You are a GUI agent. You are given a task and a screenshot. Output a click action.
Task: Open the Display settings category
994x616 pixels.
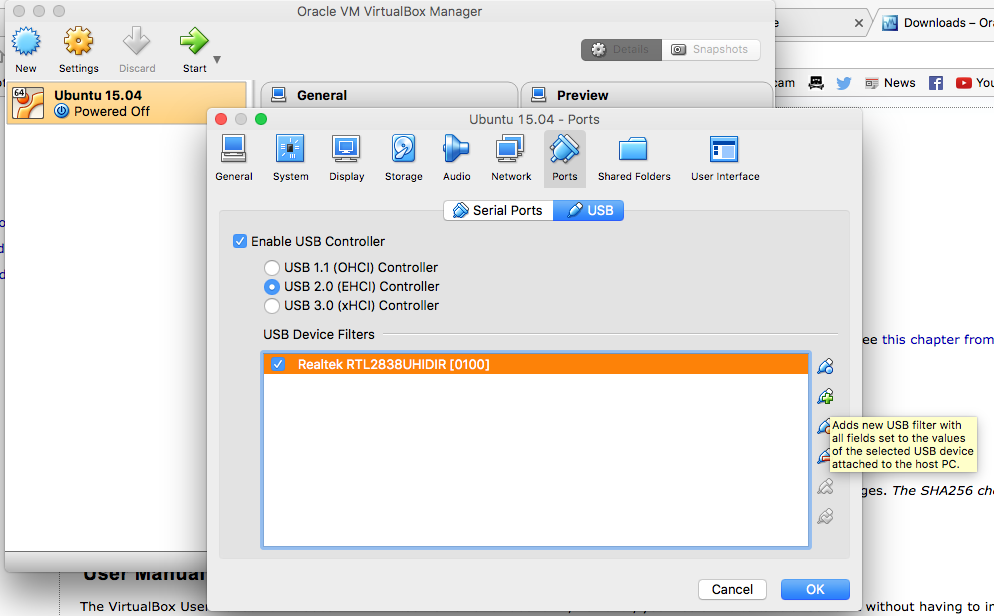[346, 158]
